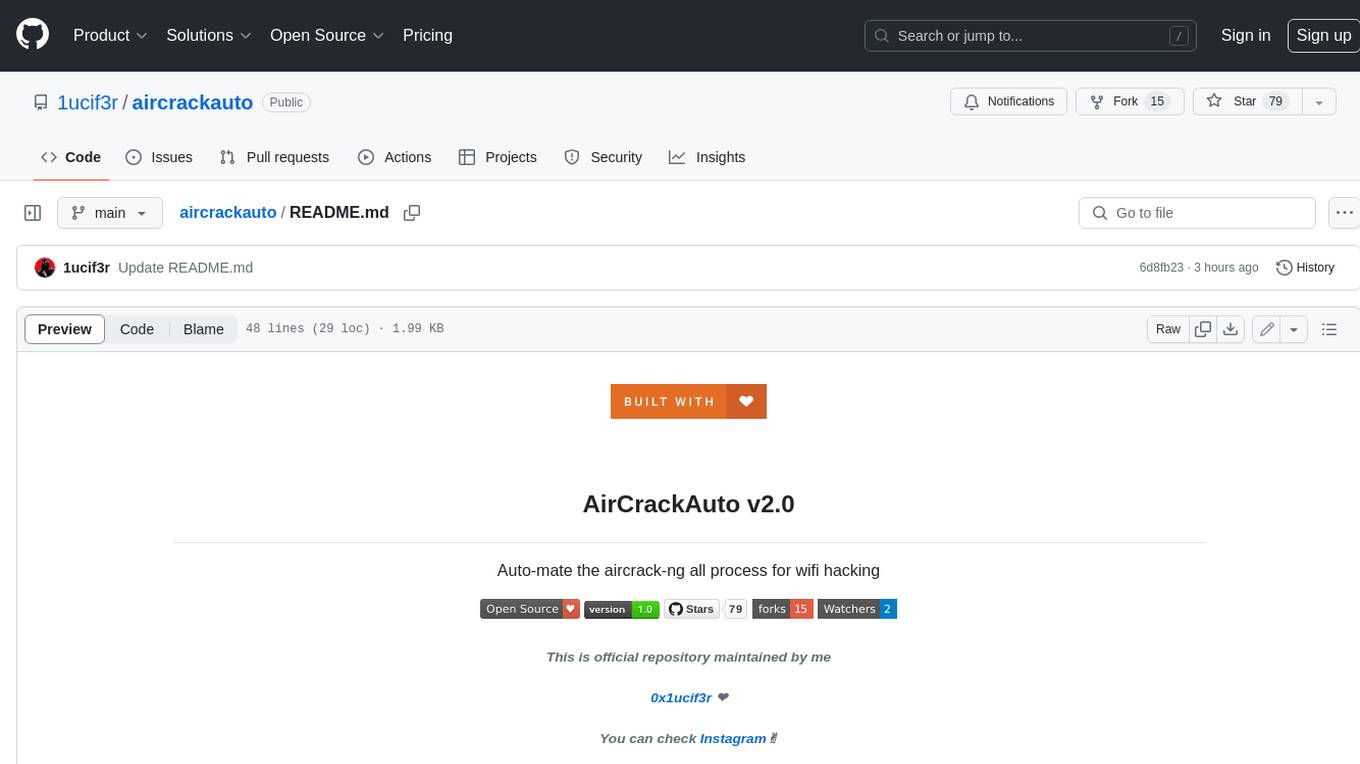The height and width of the screenshot is (764, 1360).
Task: Select the Preview view toggle
Action: click(65, 329)
